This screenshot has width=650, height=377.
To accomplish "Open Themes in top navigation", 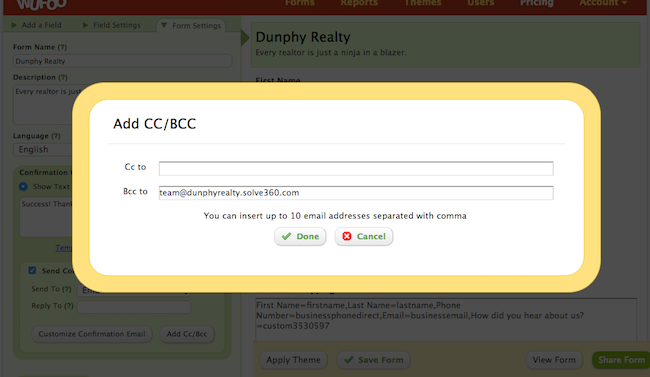I will 423,3.
